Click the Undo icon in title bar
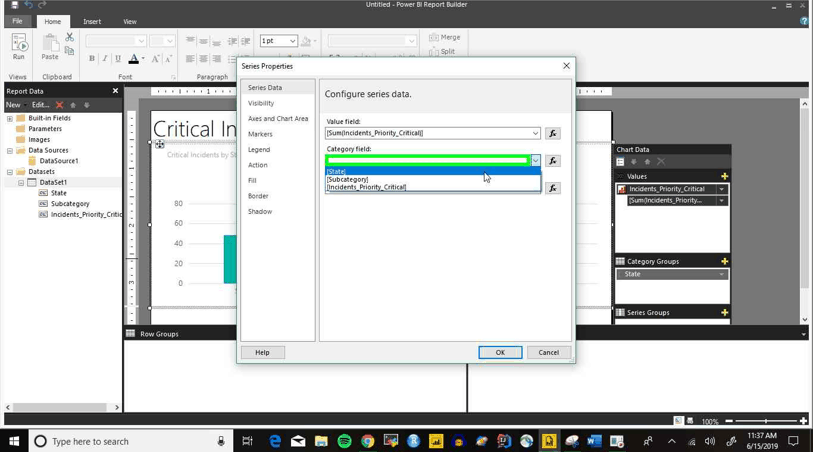Image resolution: width=814 pixels, height=452 pixels. tap(29, 5)
